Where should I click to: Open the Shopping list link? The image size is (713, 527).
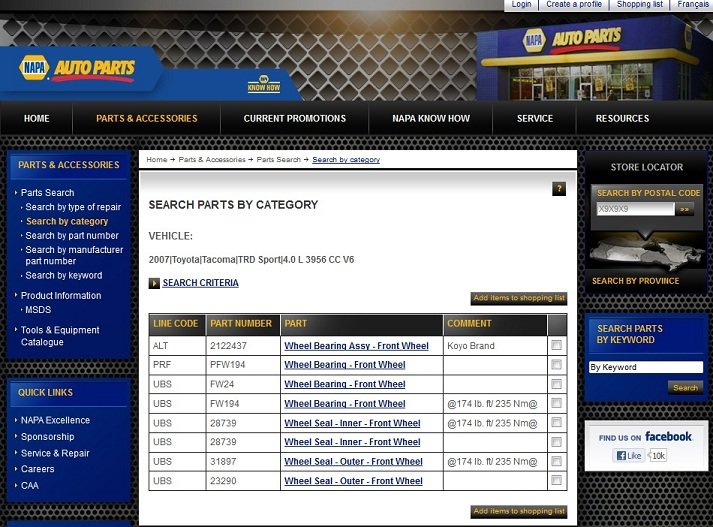click(640, 5)
